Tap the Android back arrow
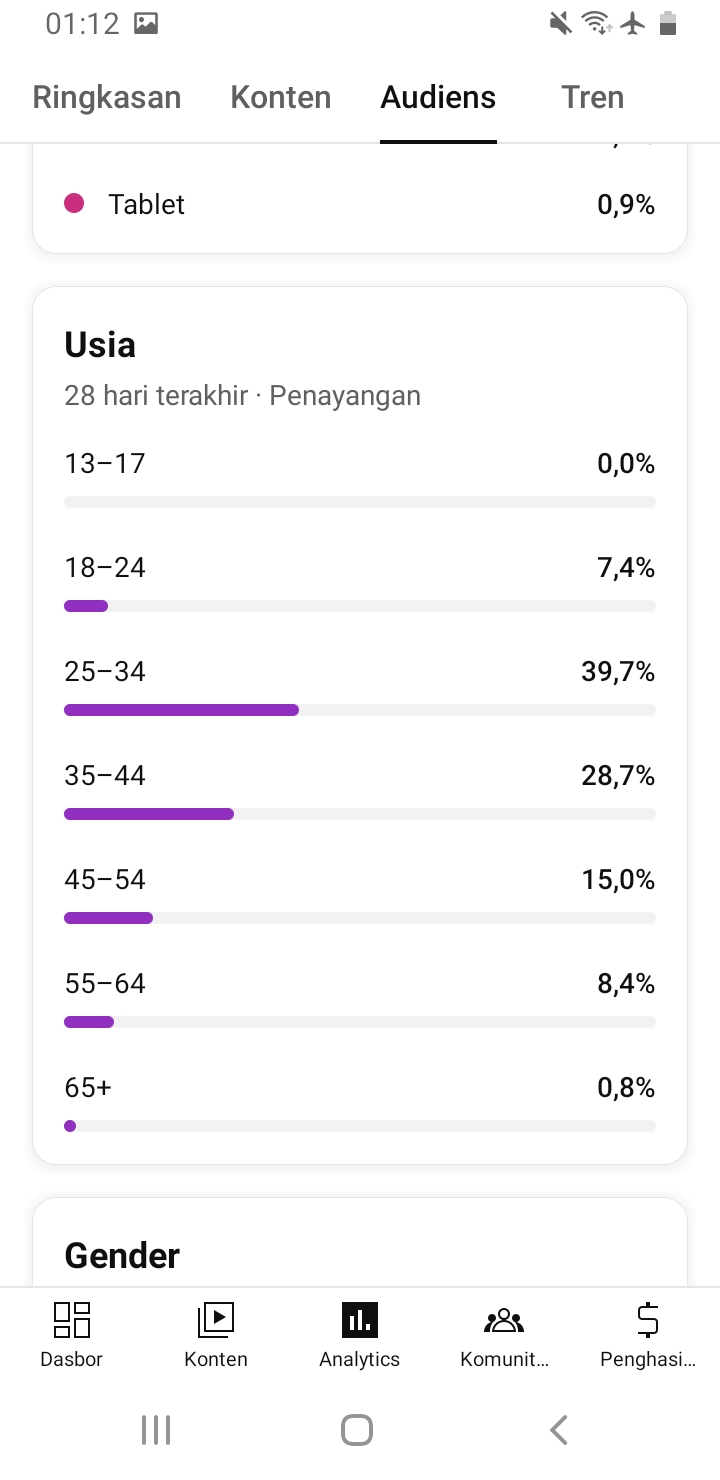 559,1430
